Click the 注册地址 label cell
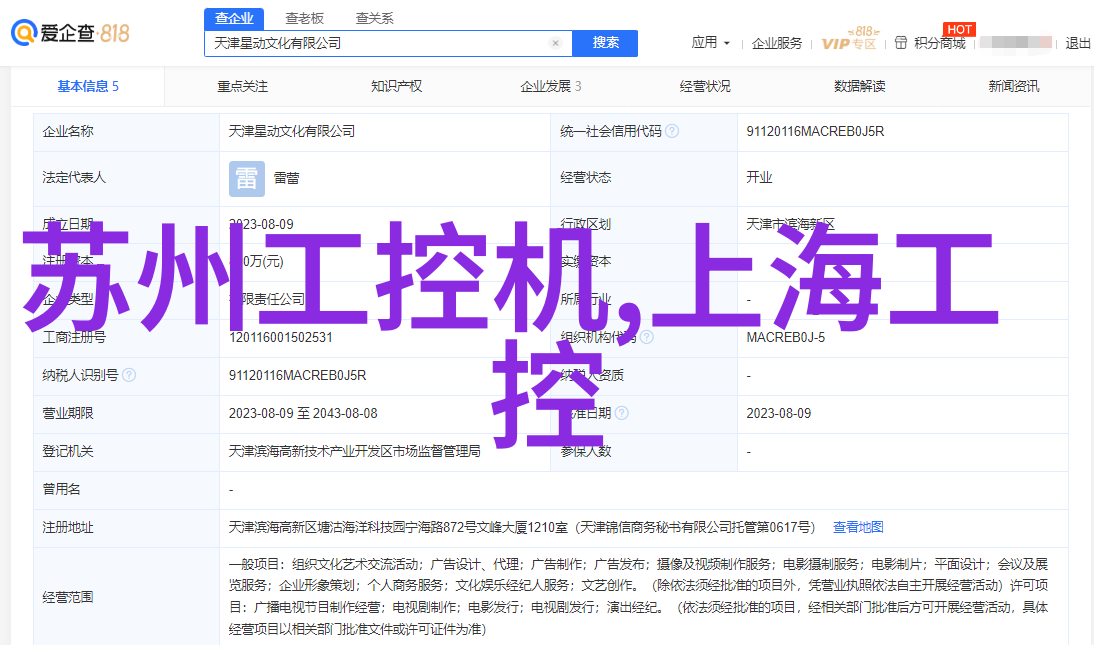 (126, 528)
